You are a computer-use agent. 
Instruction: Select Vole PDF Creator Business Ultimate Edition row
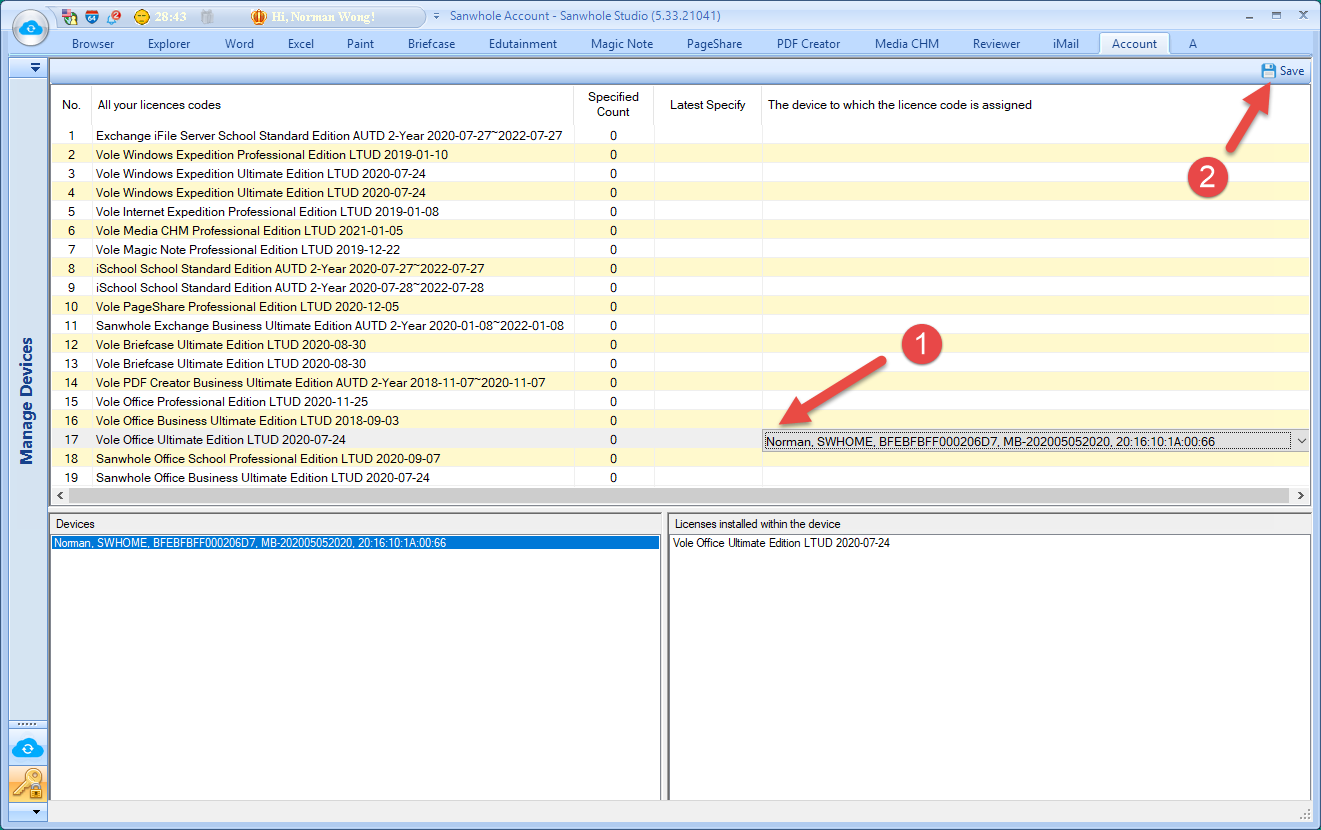click(x=680, y=383)
